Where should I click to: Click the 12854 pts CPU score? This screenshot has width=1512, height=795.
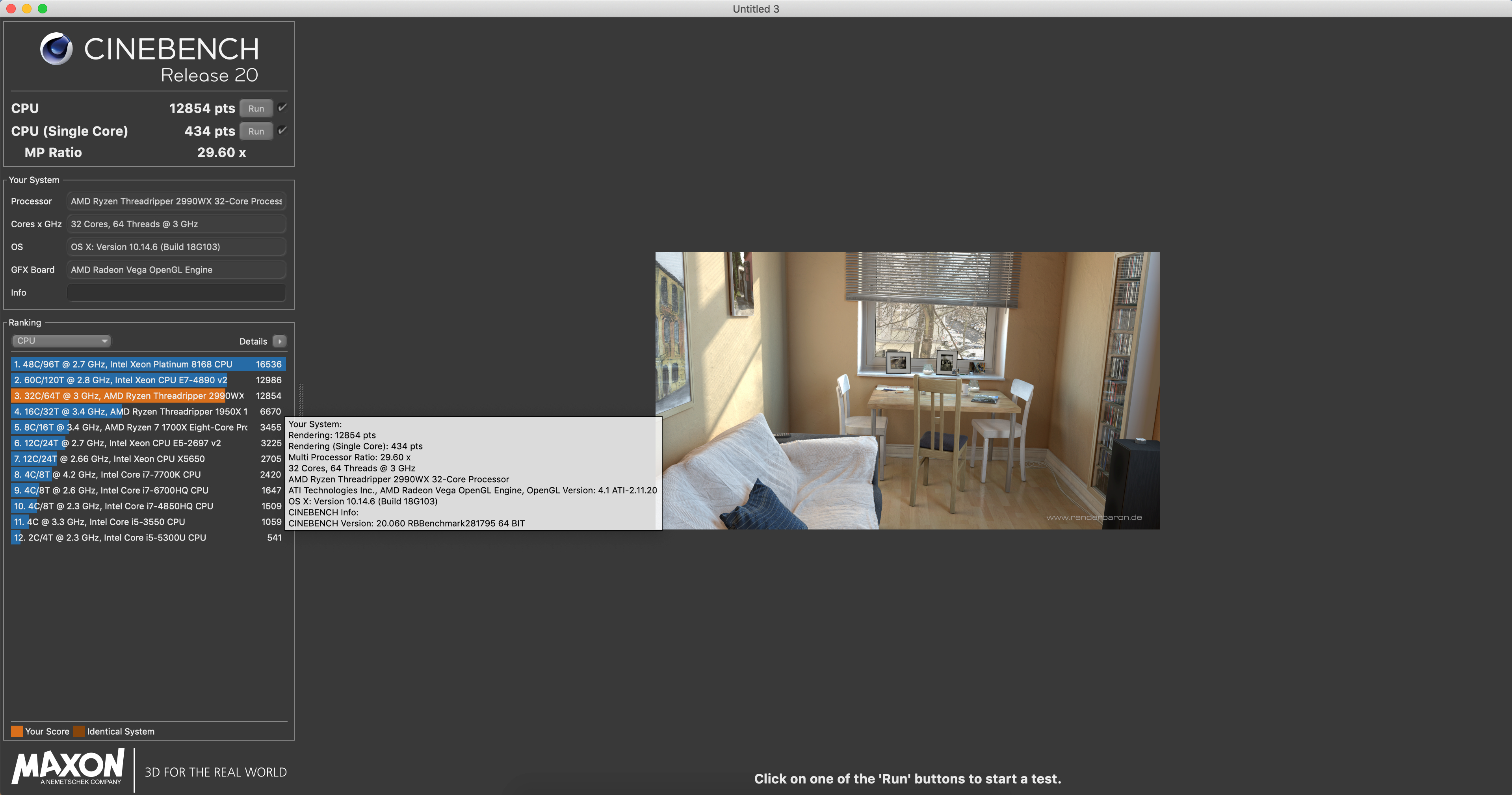point(202,109)
